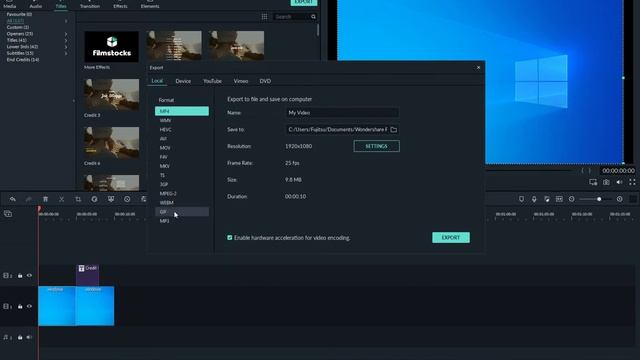Click the Name field showing My Video
This screenshot has width=640, height=360.
coord(342,113)
